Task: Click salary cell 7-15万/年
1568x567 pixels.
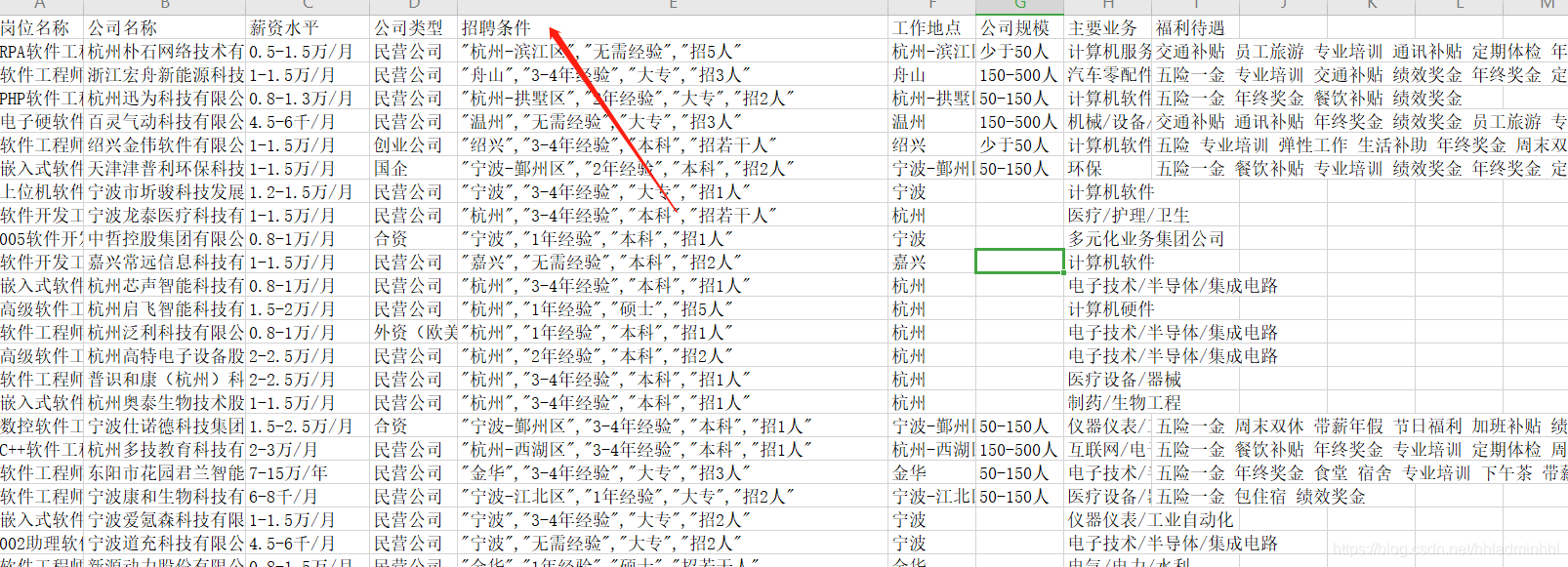Action: click(x=309, y=473)
